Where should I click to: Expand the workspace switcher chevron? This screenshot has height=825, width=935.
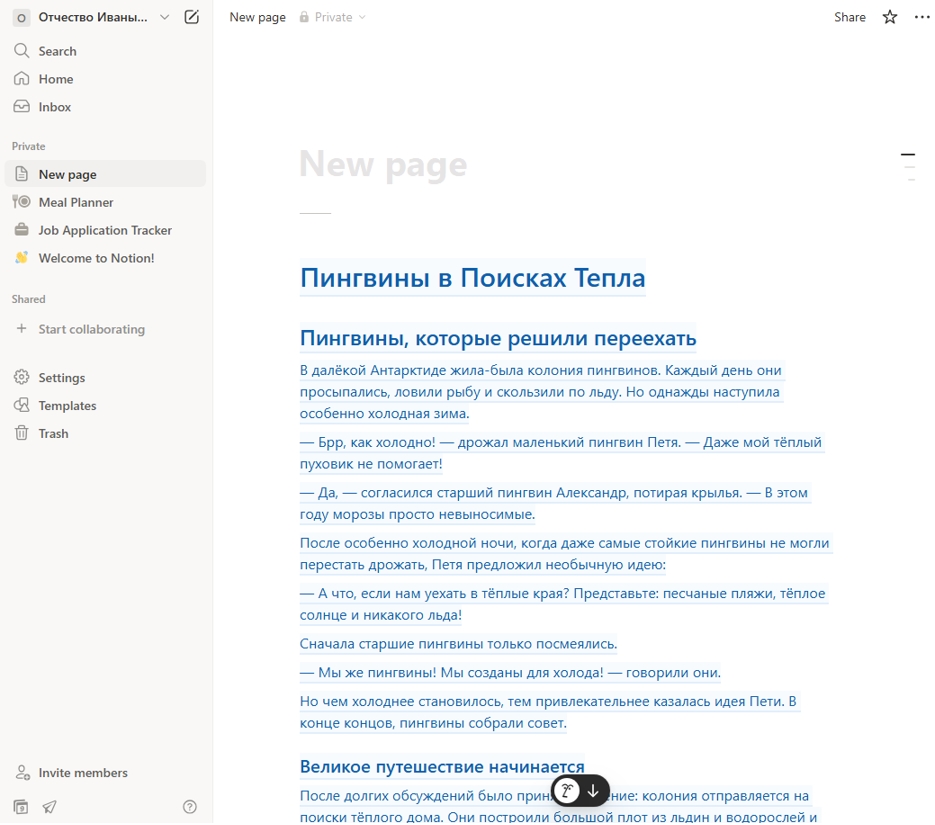point(165,17)
